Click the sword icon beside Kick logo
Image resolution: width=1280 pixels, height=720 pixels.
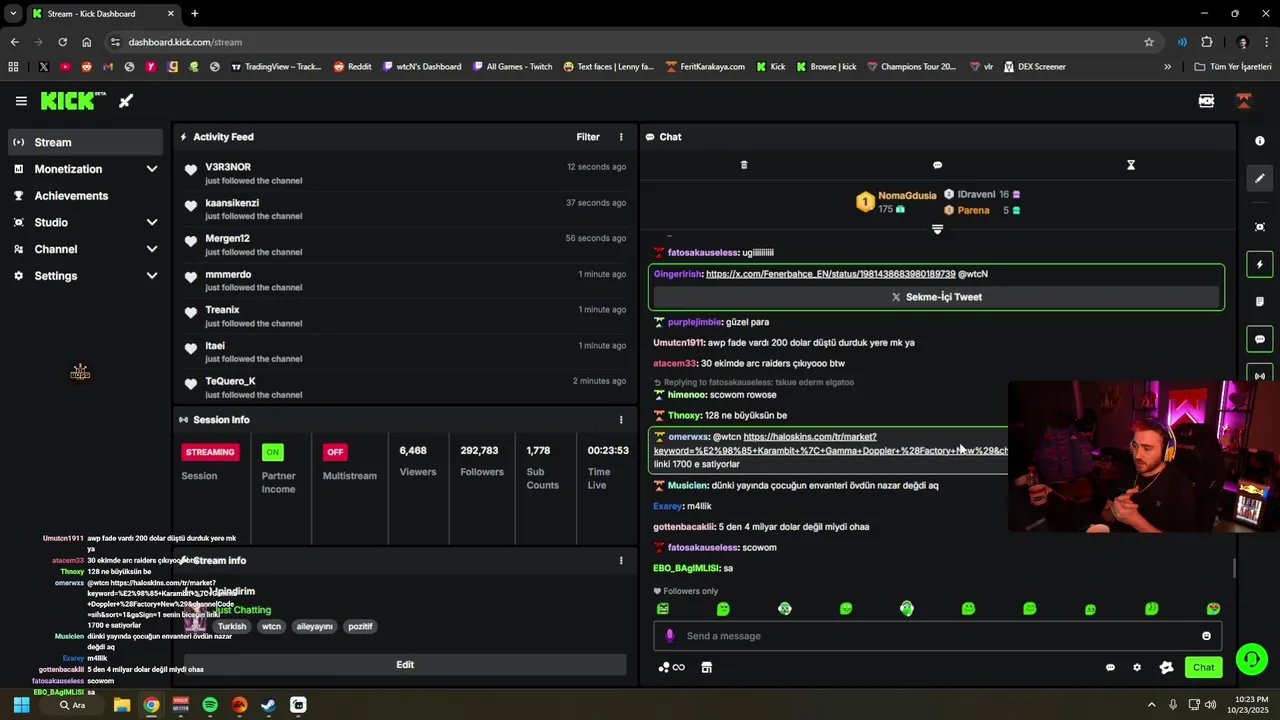pos(126,101)
